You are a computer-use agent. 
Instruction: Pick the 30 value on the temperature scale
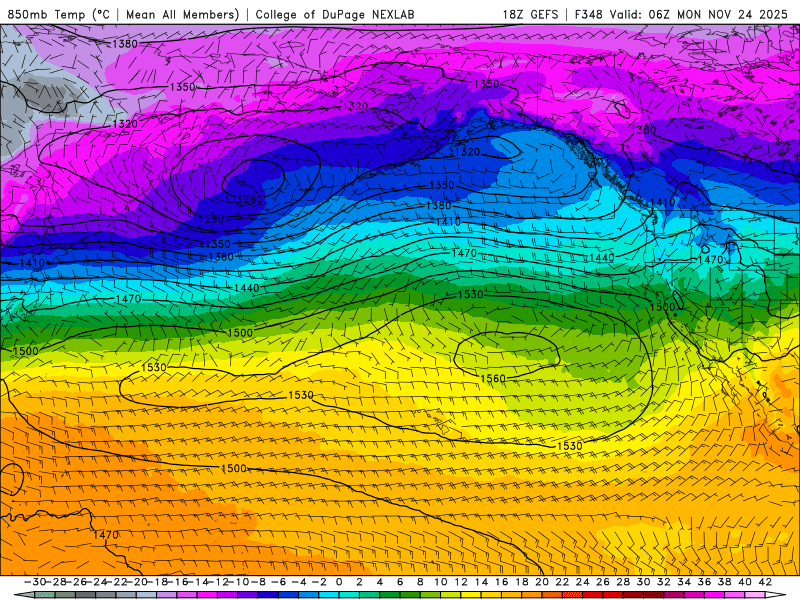pos(643,582)
